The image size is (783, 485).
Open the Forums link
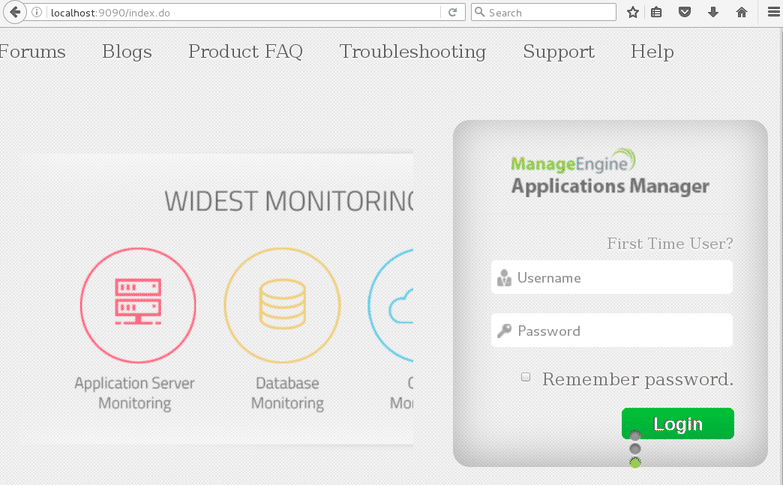tap(32, 51)
